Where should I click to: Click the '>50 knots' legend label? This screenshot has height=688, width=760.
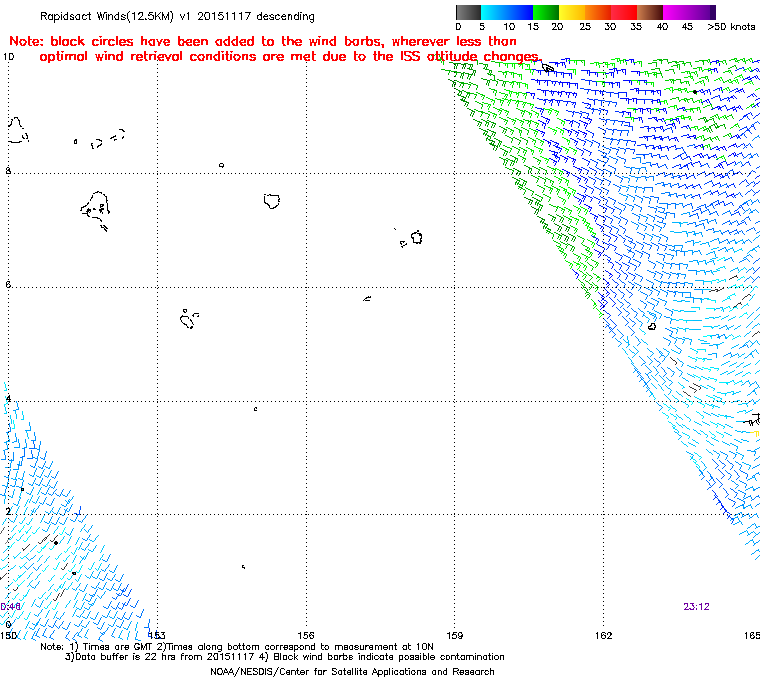[731, 27]
